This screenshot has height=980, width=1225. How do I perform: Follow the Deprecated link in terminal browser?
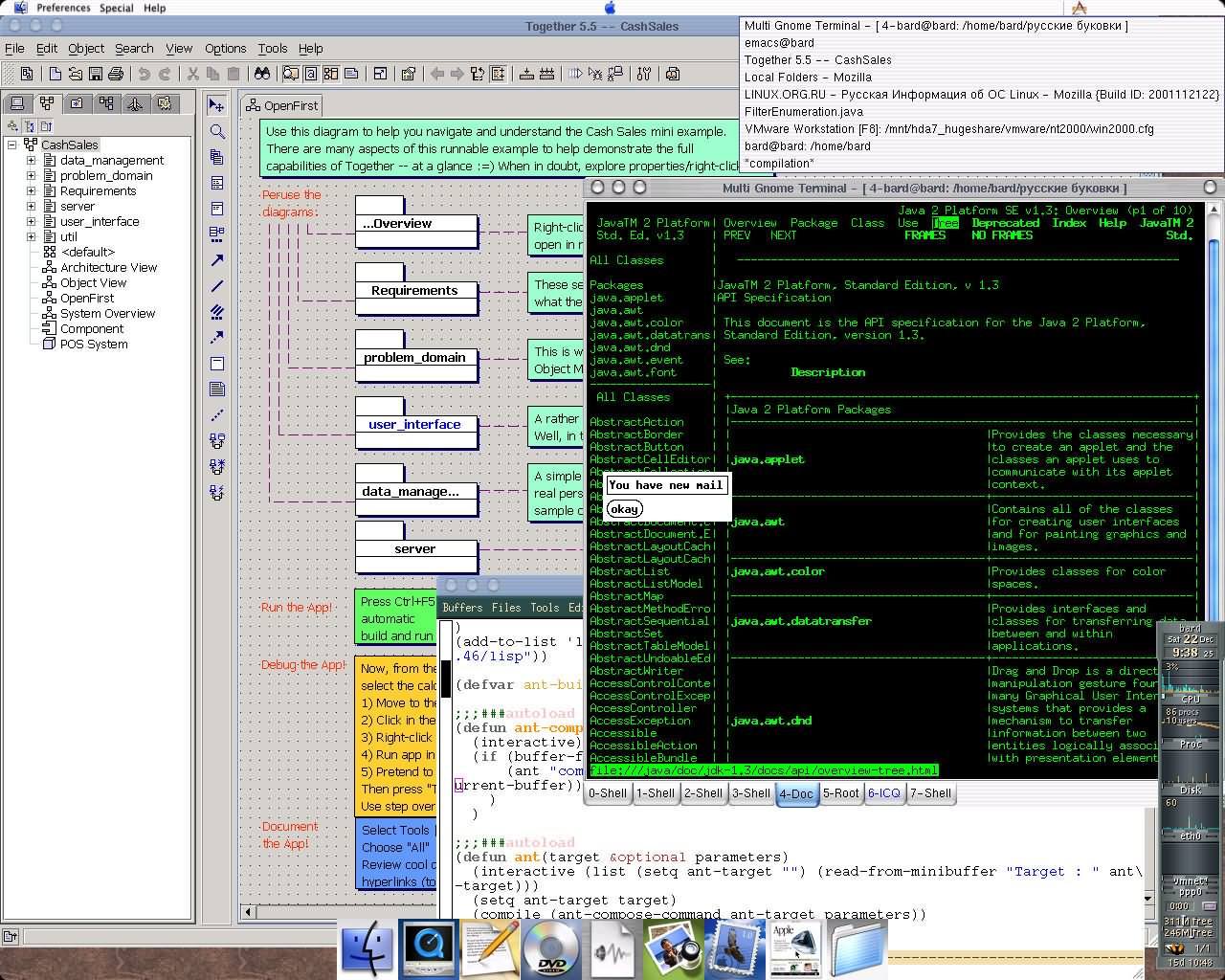pyautogui.click(x=1005, y=223)
